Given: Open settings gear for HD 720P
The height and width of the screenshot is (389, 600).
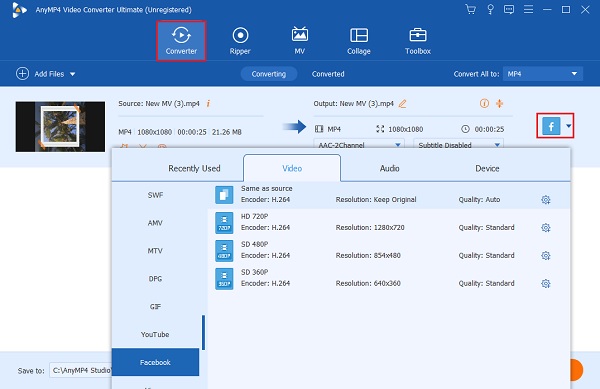Looking at the screenshot, I should (546, 228).
